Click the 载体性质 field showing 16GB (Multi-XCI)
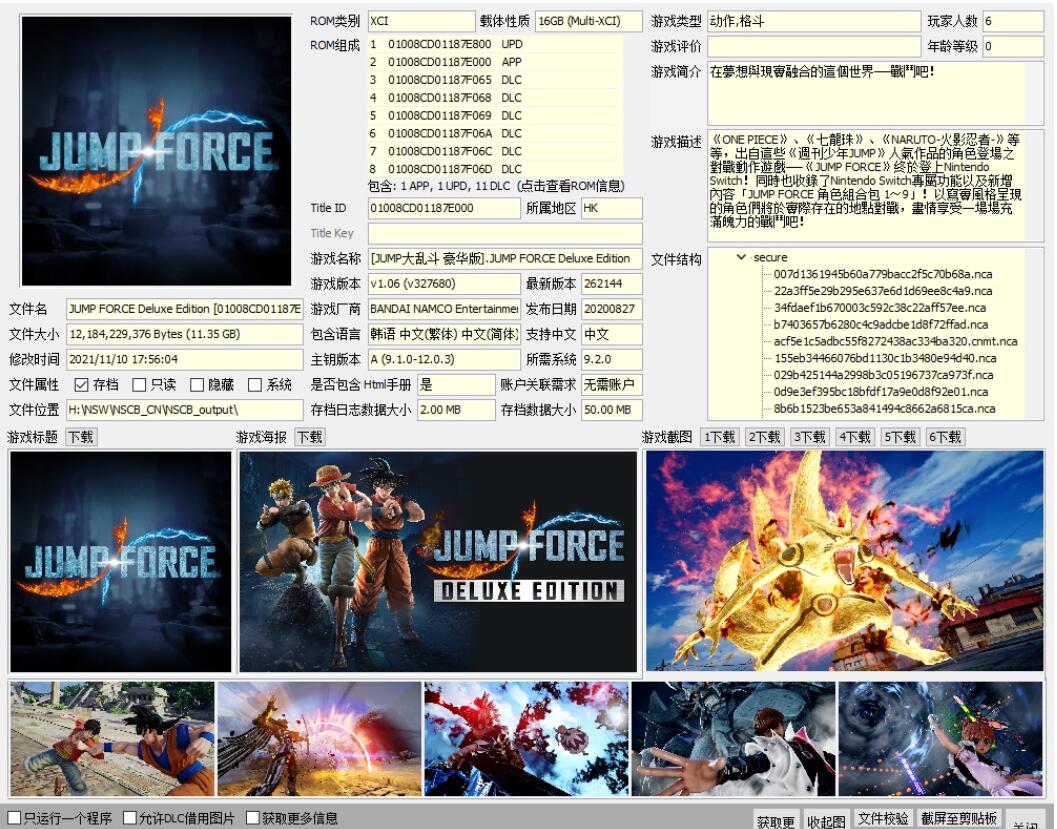This screenshot has width=1057, height=829. 588,21
